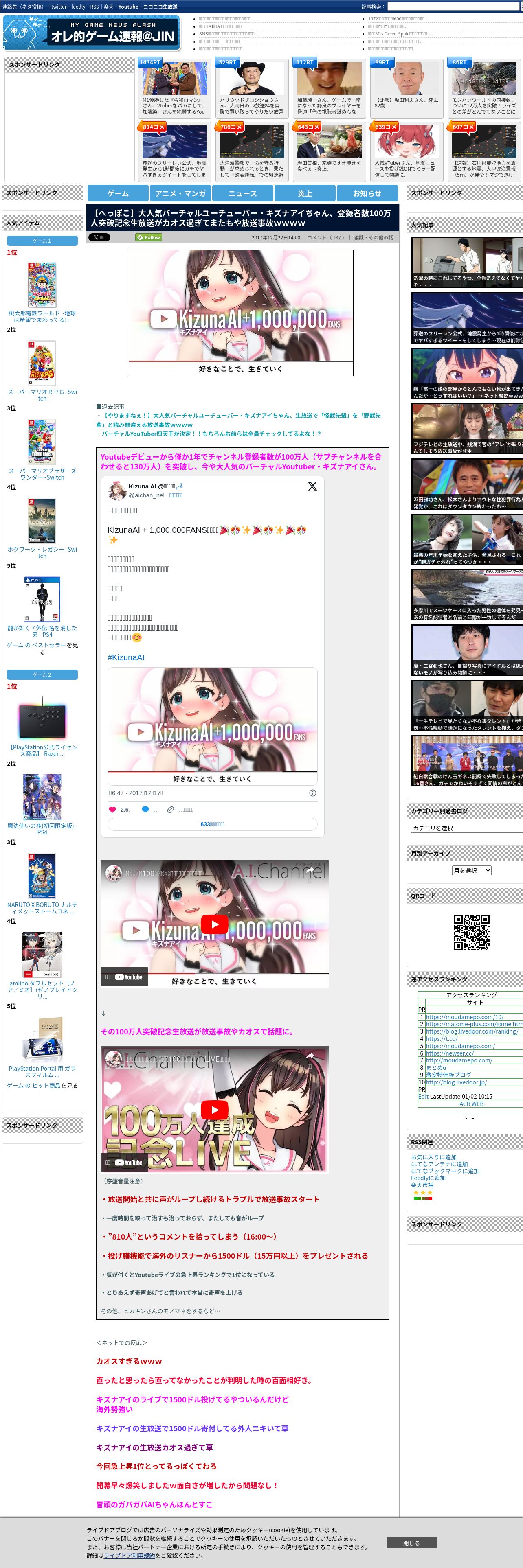Click the feedly link in top bar

(78, 7)
